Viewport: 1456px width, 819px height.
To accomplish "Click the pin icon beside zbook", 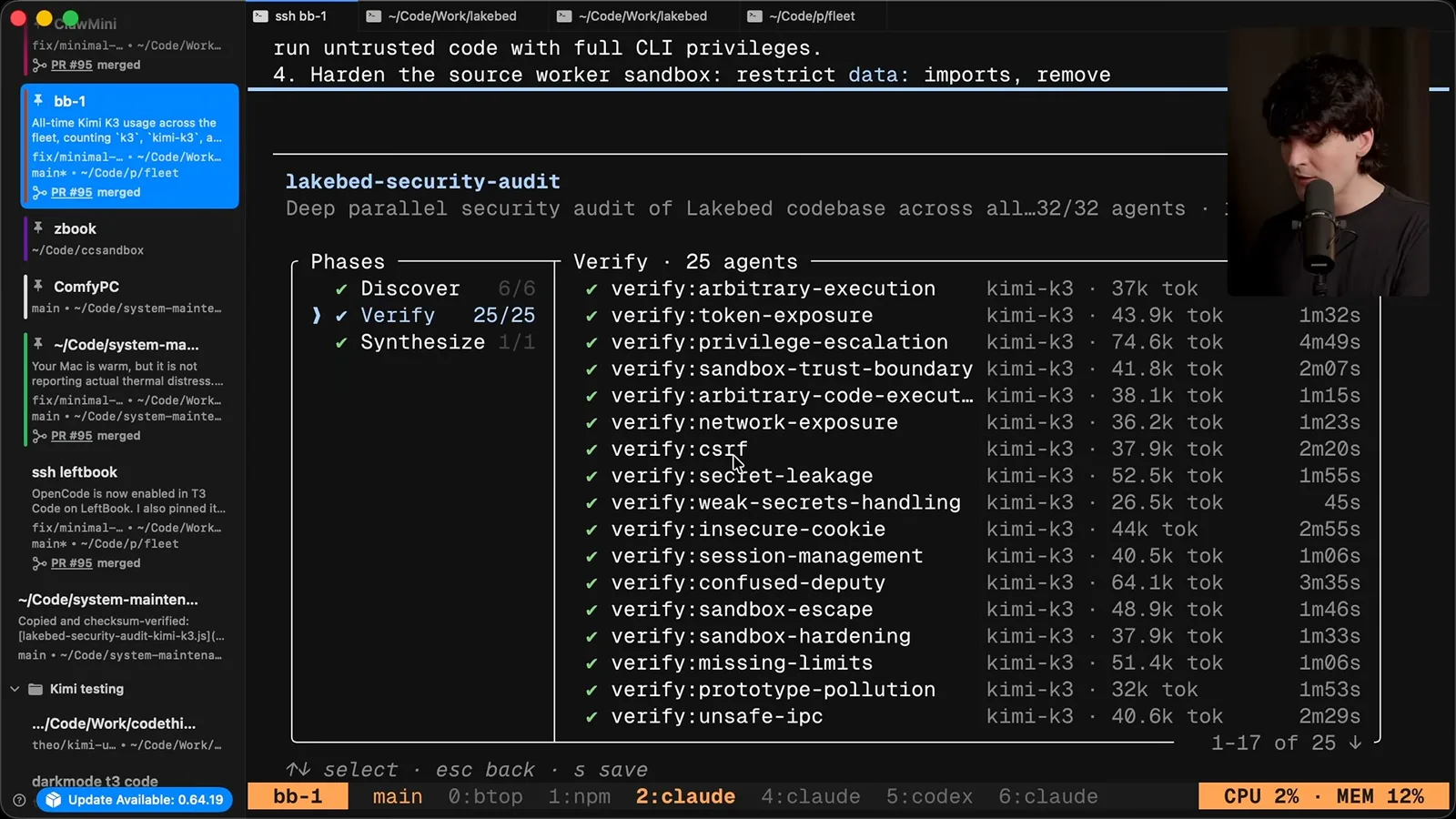I will point(38,227).
